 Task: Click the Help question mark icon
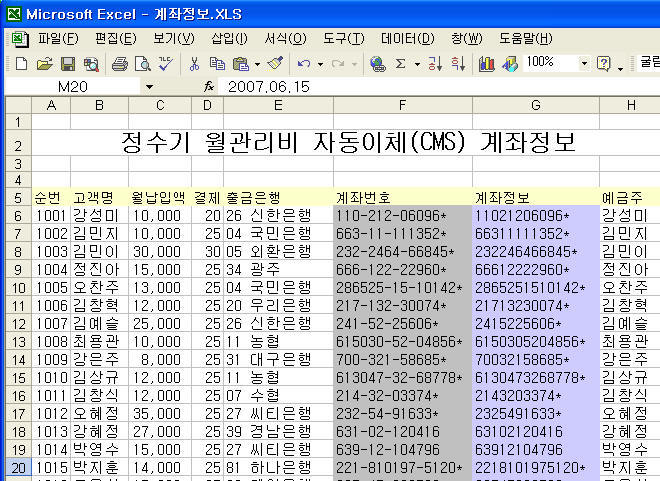coord(604,64)
